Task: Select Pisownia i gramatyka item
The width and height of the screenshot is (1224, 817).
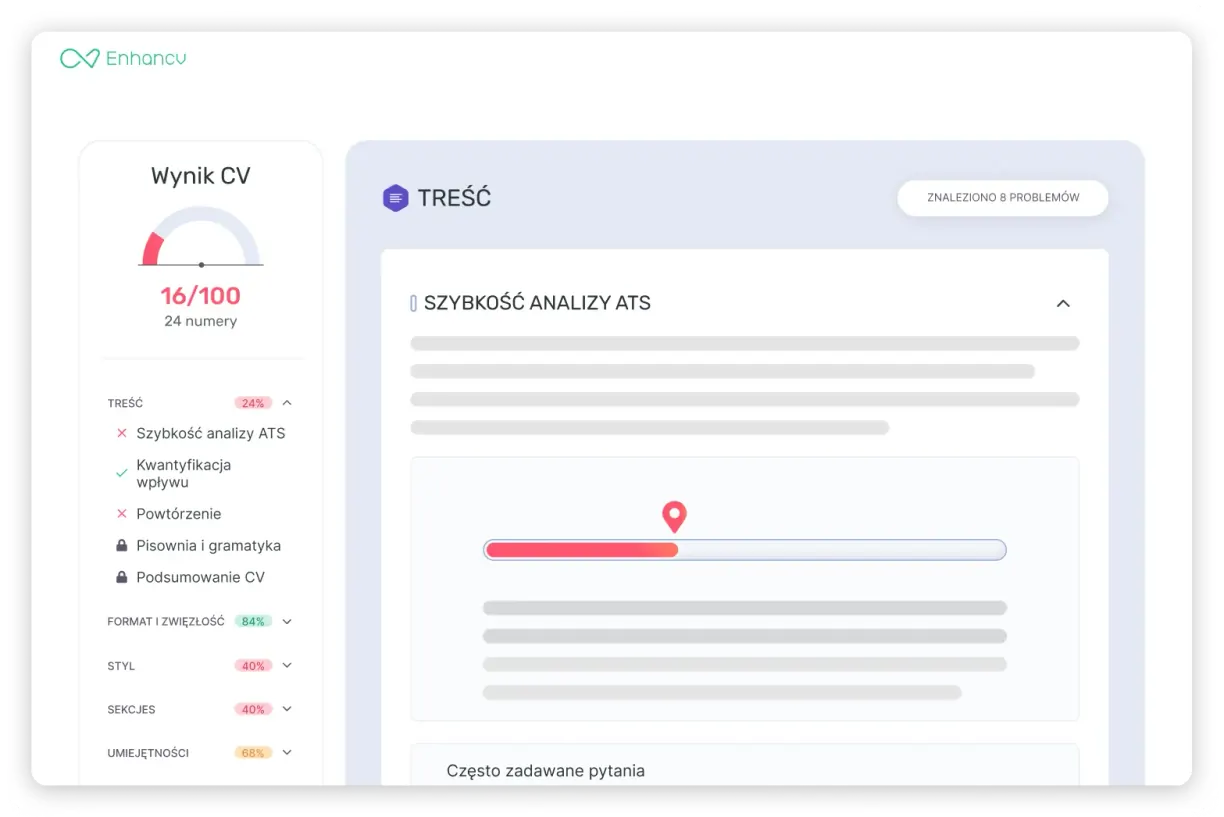Action: click(209, 545)
